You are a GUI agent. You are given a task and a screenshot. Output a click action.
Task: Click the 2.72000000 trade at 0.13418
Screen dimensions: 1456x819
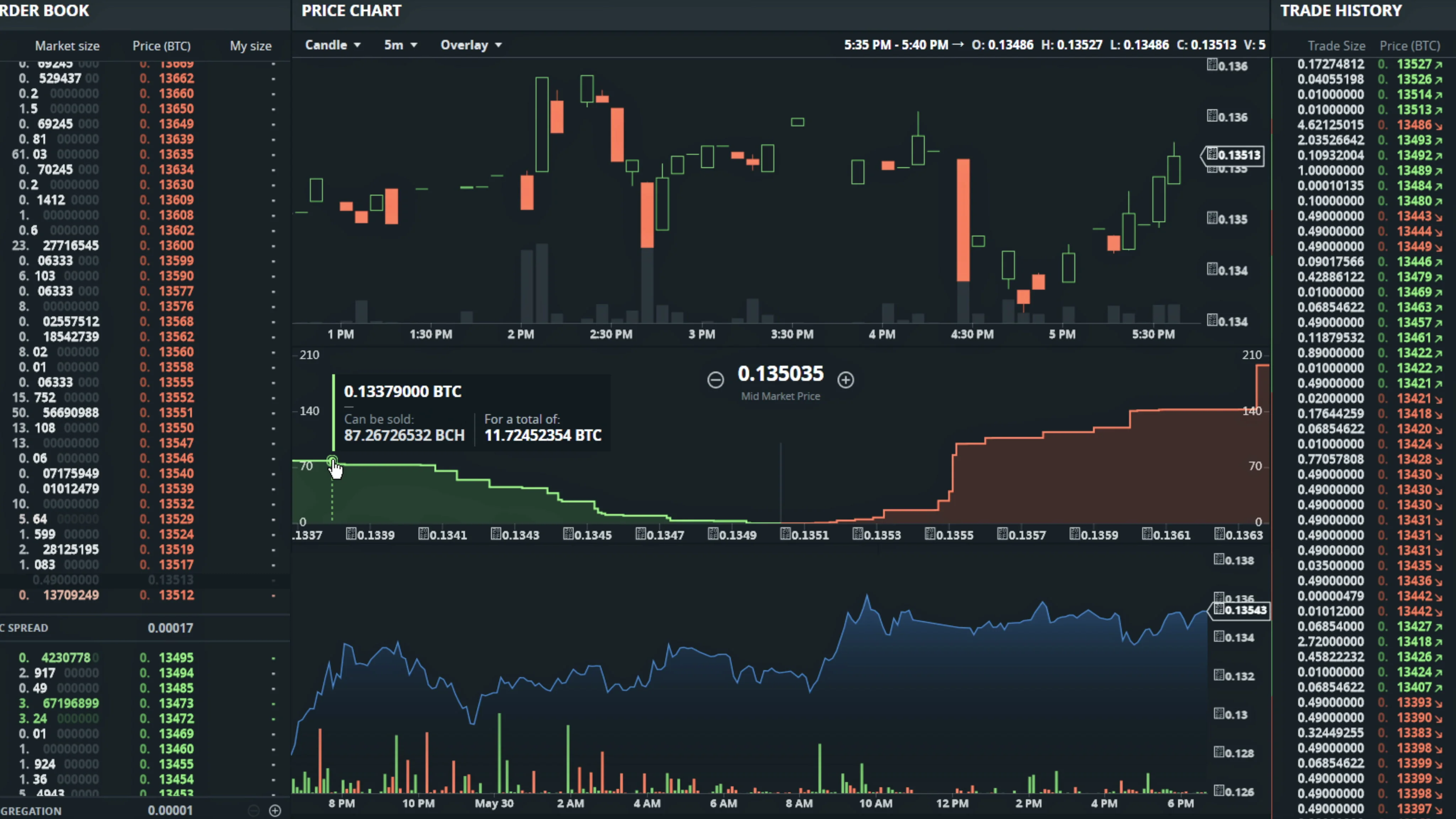pyautogui.click(x=1364, y=642)
